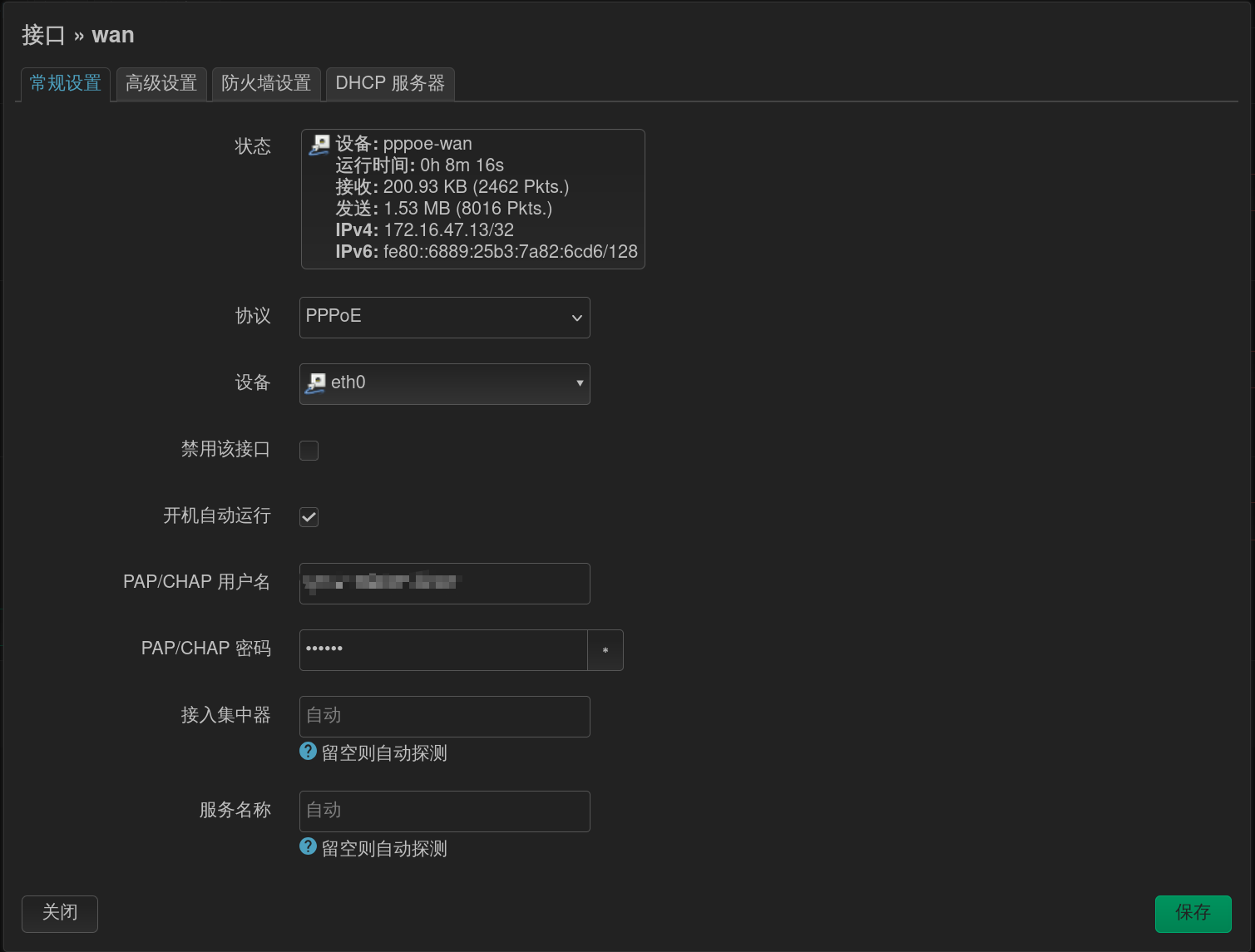Toggle the interface disable checkbox

click(309, 450)
